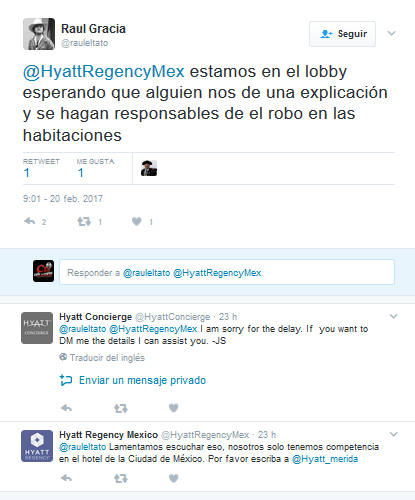Expand Hyatt Concierge tweet options chevron
Image resolution: width=415 pixels, height=500 pixels.
coord(394,316)
